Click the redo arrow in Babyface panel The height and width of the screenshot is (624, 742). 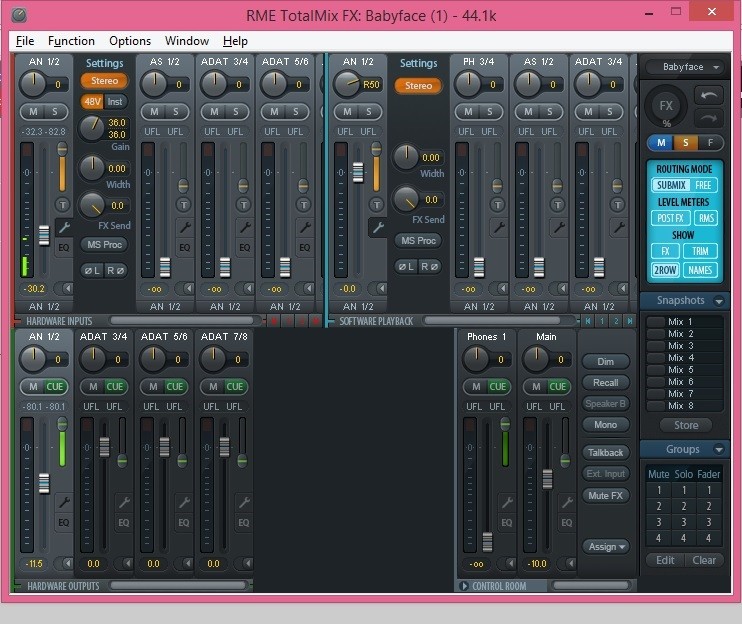coord(708,118)
